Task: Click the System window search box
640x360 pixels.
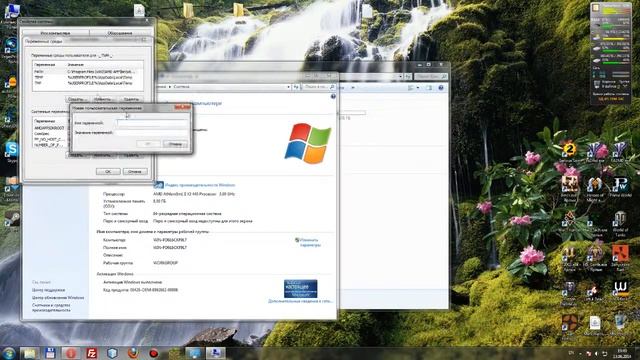Action: 319,87
